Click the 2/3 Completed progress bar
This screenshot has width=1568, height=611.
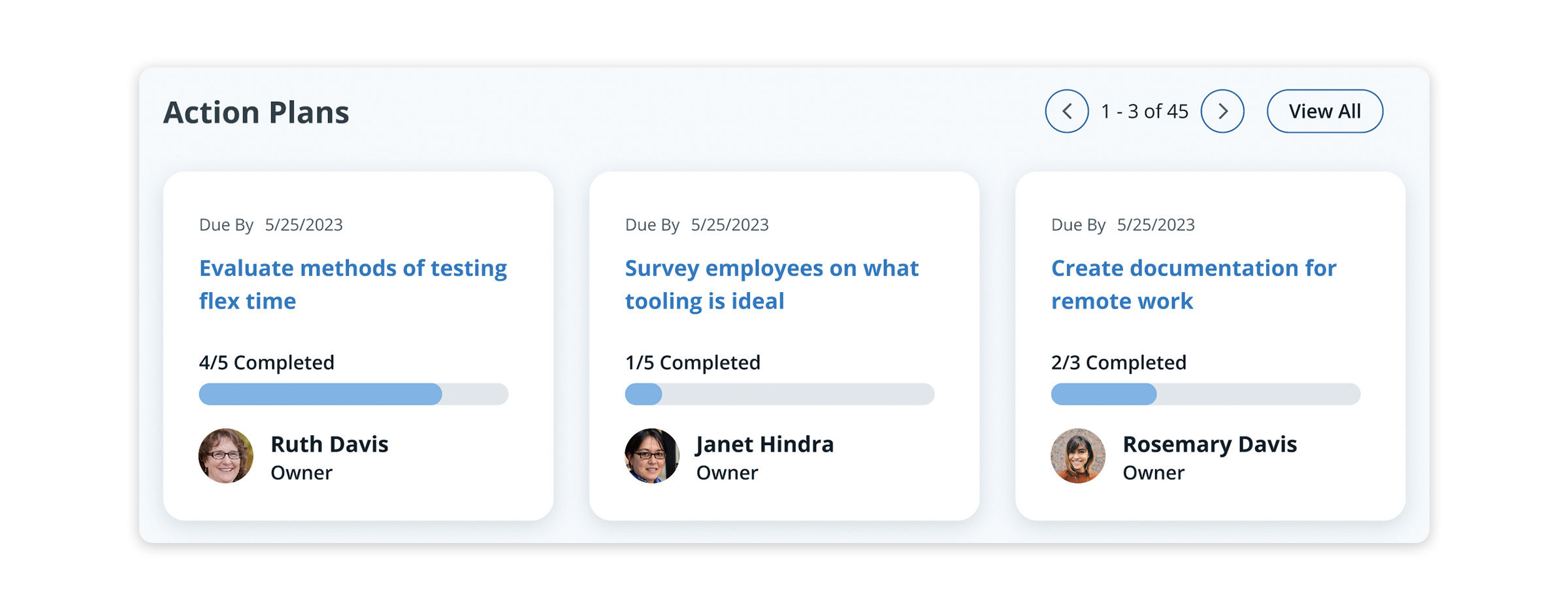click(x=1205, y=394)
